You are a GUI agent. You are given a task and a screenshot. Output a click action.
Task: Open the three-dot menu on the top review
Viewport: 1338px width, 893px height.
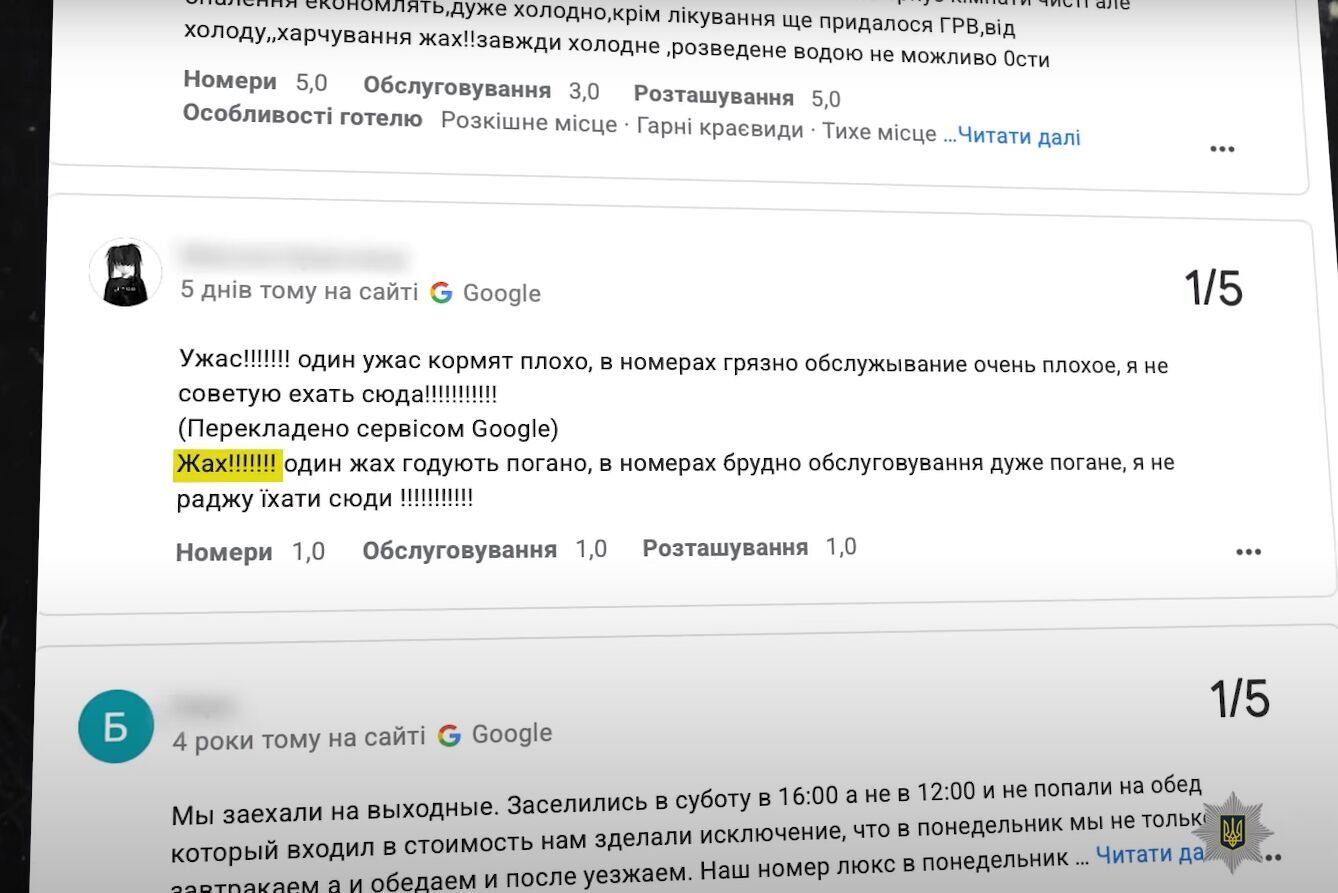(x=1222, y=147)
